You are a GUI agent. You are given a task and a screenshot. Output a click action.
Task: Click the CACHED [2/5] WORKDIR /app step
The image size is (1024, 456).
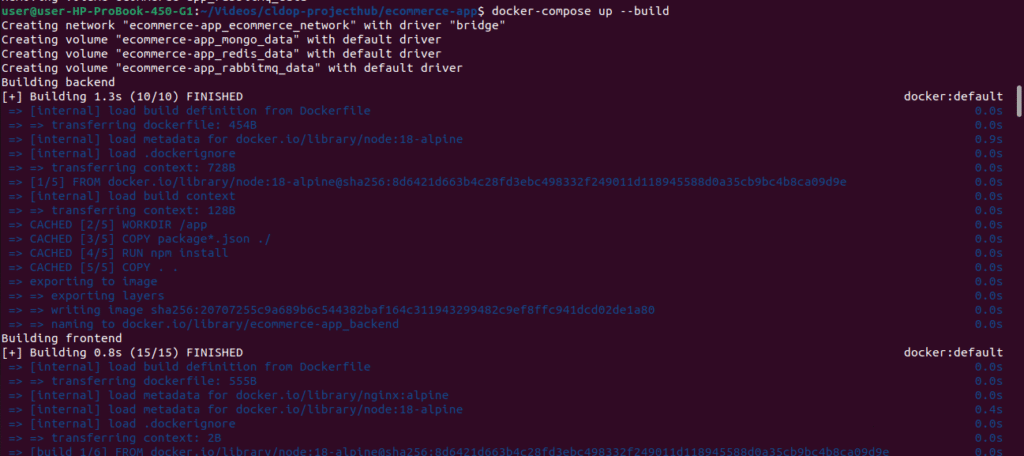[x=109, y=225]
